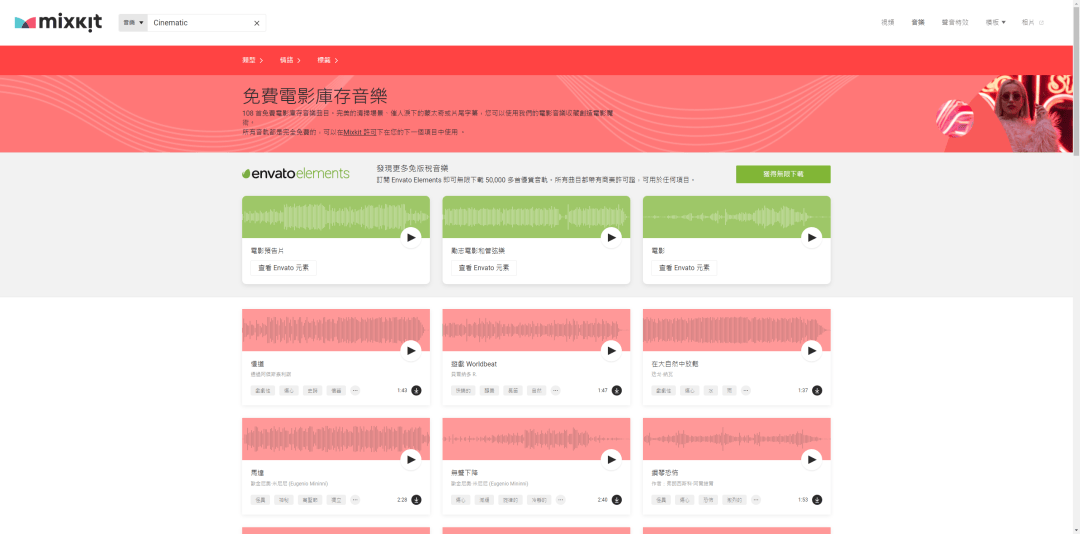Download the 鋼琴恐怖 track
1080x534 pixels.
tap(817, 500)
